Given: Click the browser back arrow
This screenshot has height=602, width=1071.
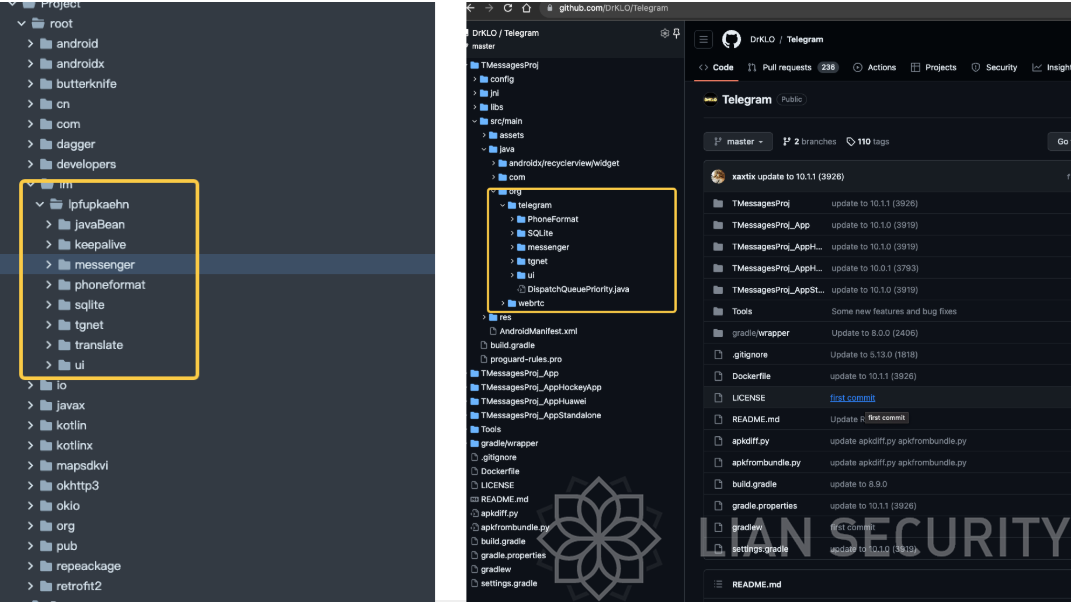Looking at the screenshot, I should pos(471,8).
